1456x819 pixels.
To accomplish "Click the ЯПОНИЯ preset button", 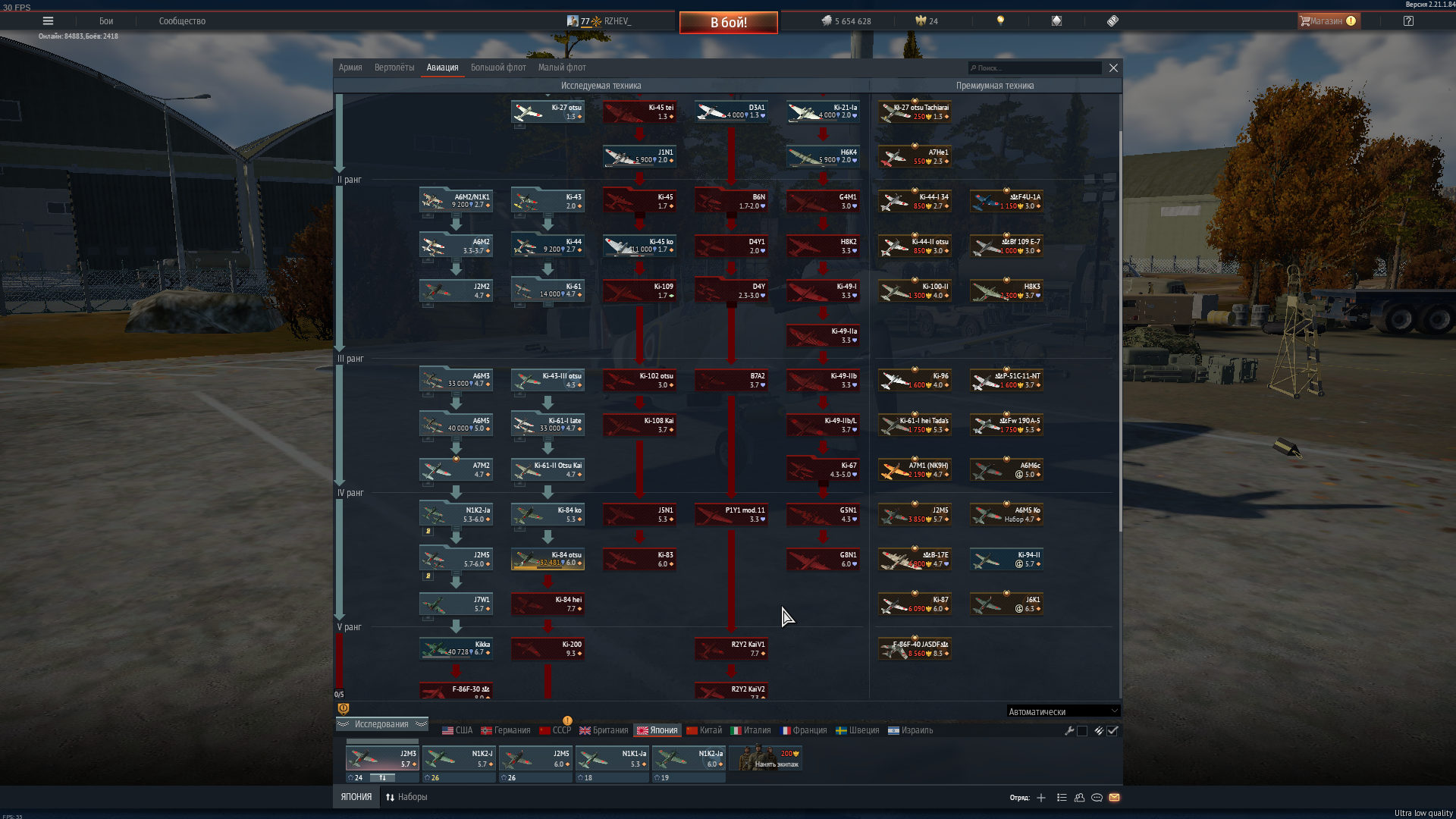I will pyautogui.click(x=356, y=798).
